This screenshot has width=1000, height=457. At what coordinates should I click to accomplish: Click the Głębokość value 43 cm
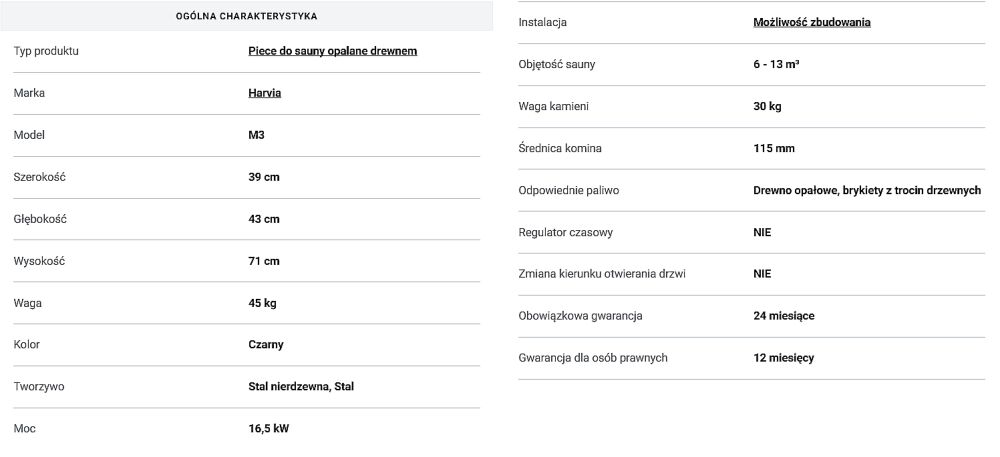(264, 219)
